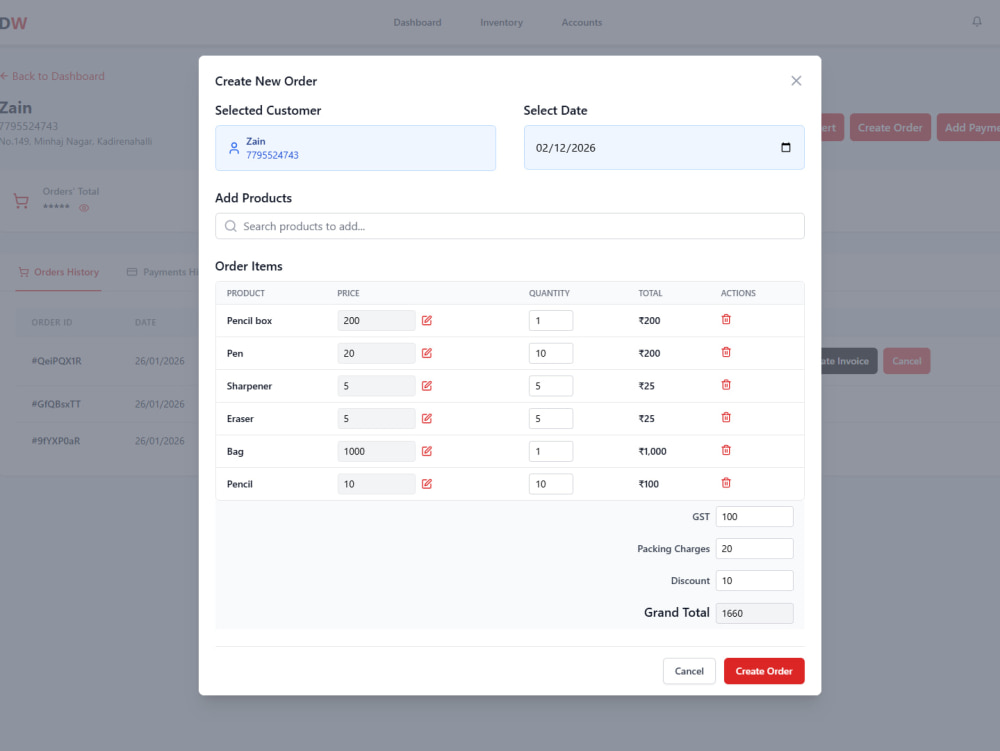
Task: Edit price of Bag item
Action: click(x=427, y=451)
